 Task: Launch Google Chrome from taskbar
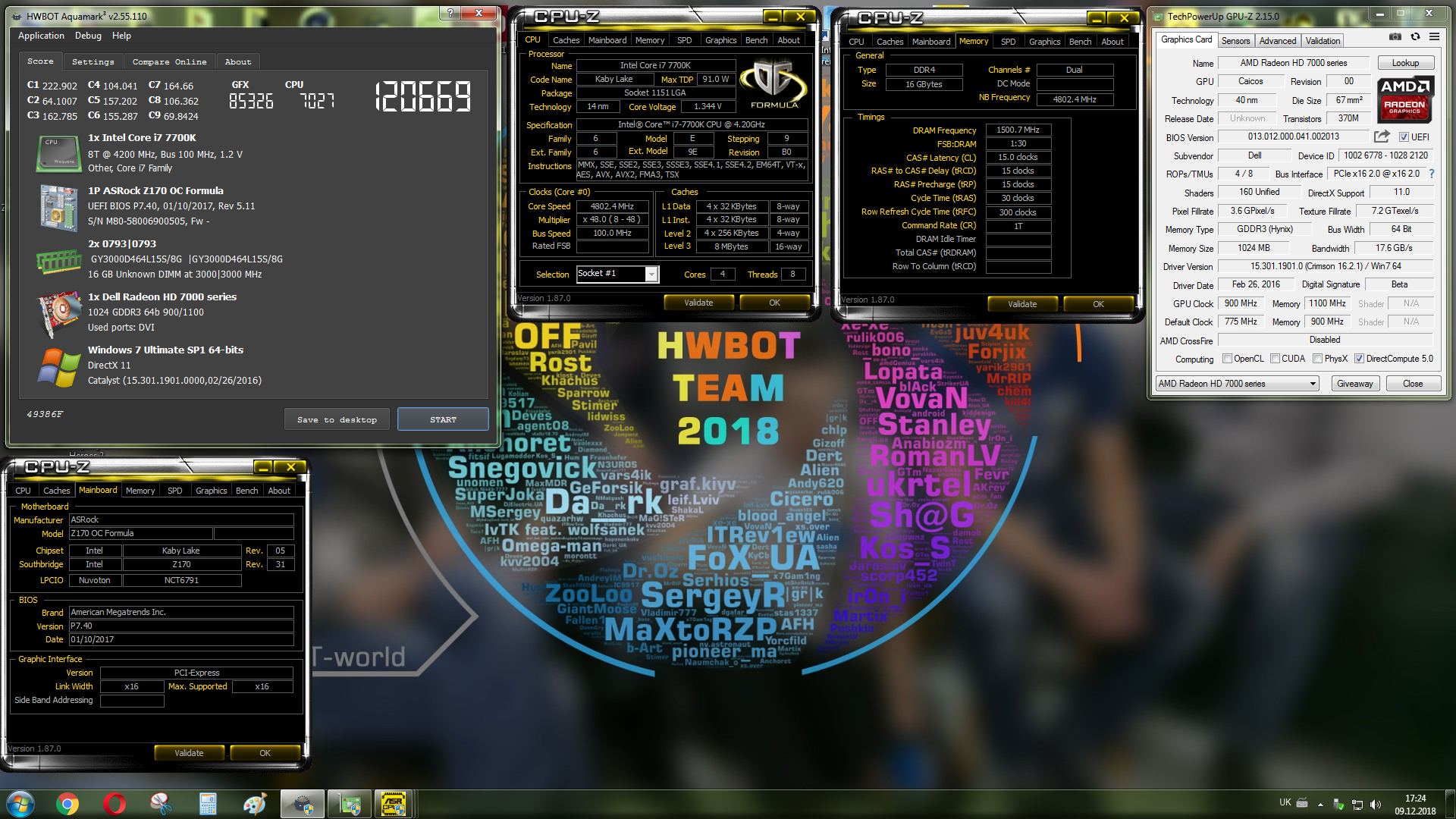[x=67, y=804]
